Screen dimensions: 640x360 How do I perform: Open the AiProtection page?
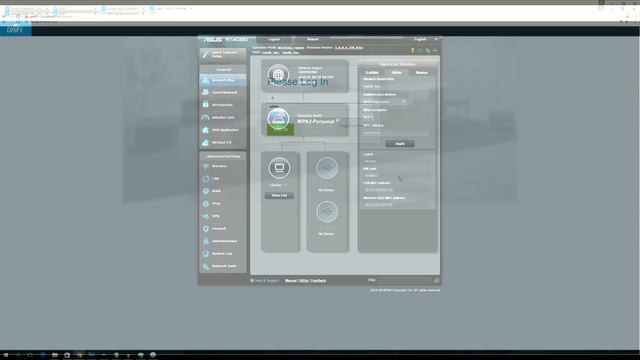[223, 105]
